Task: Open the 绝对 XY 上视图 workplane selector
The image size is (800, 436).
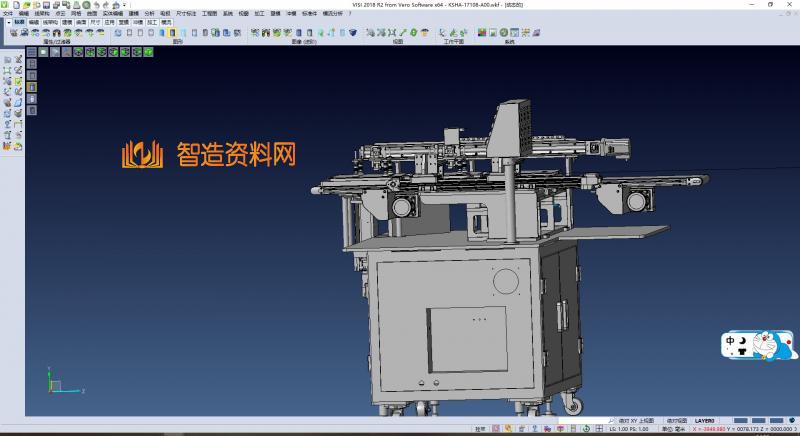Action: (x=636, y=421)
